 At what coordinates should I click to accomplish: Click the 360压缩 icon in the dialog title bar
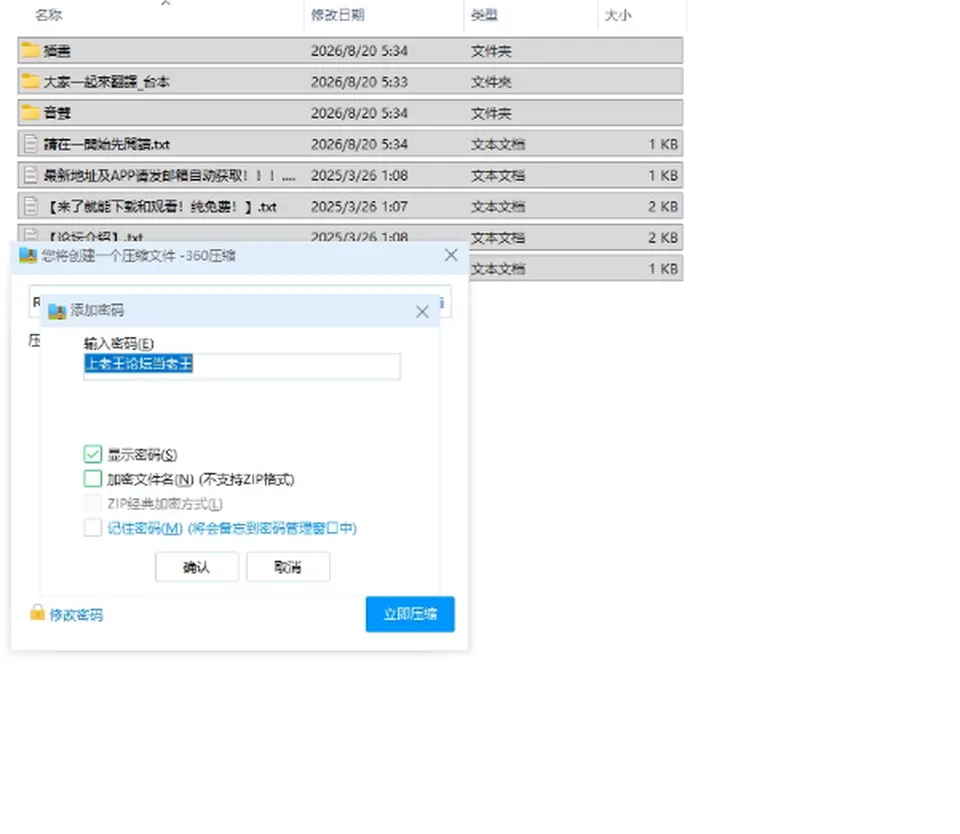pos(28,255)
